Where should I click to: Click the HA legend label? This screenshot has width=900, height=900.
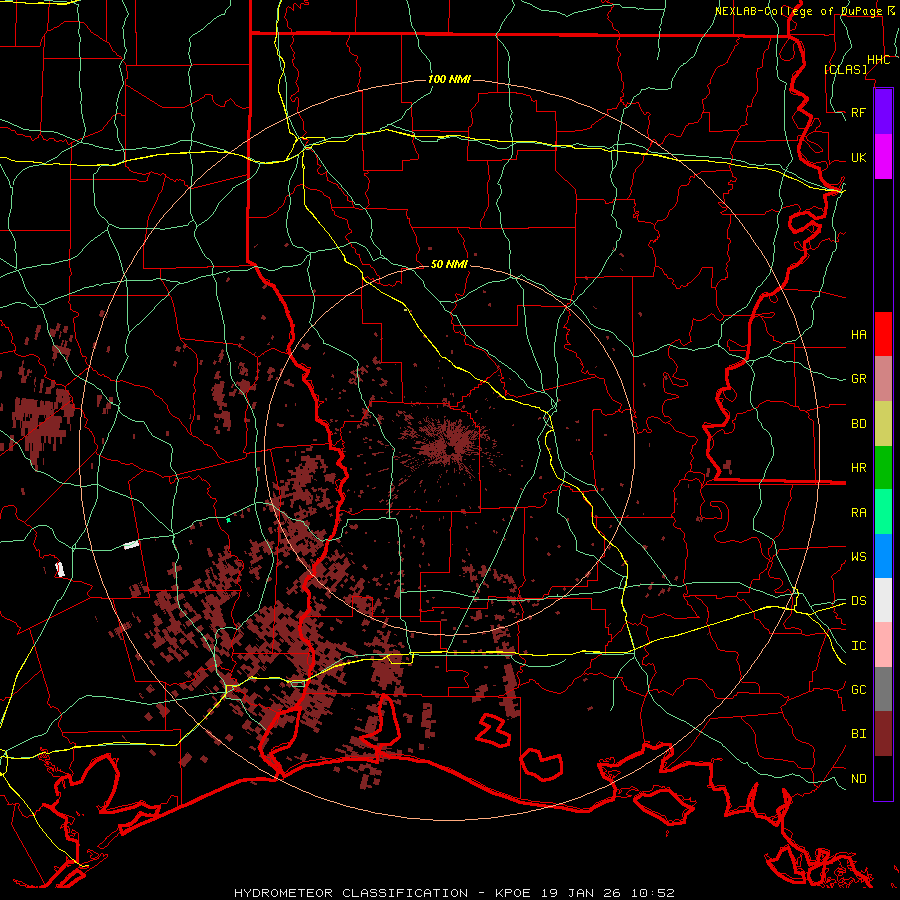click(x=859, y=334)
